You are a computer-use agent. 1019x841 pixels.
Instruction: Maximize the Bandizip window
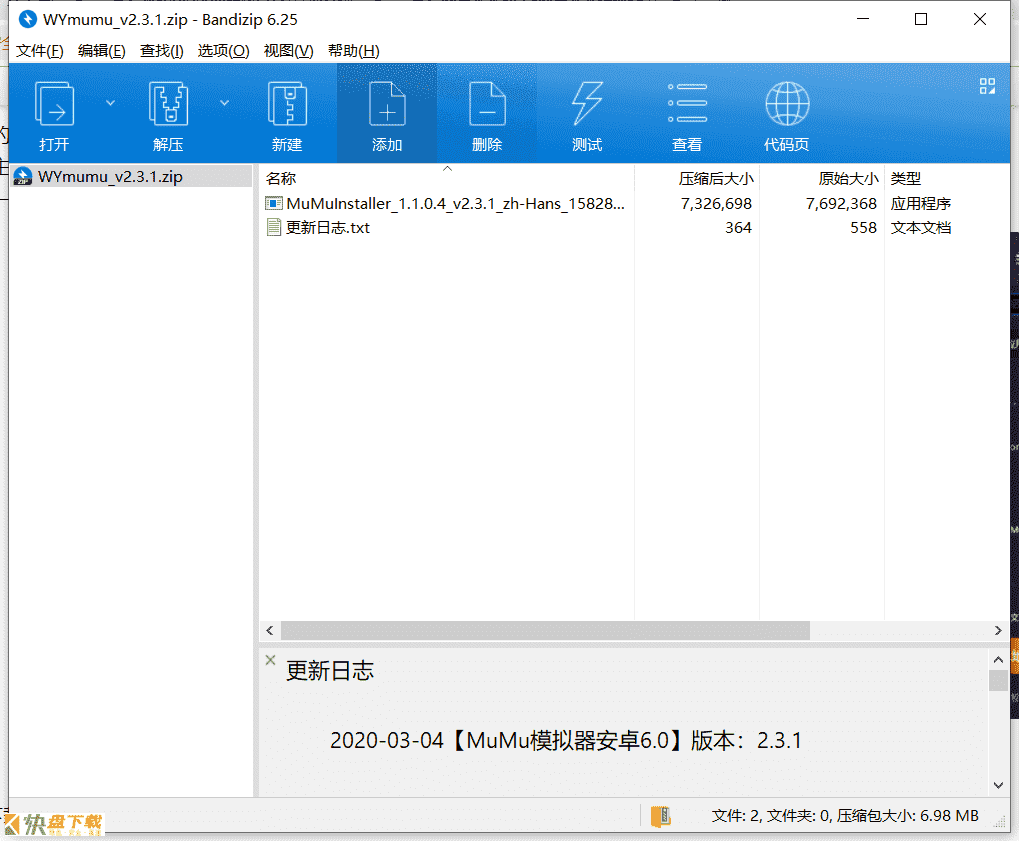click(921, 19)
